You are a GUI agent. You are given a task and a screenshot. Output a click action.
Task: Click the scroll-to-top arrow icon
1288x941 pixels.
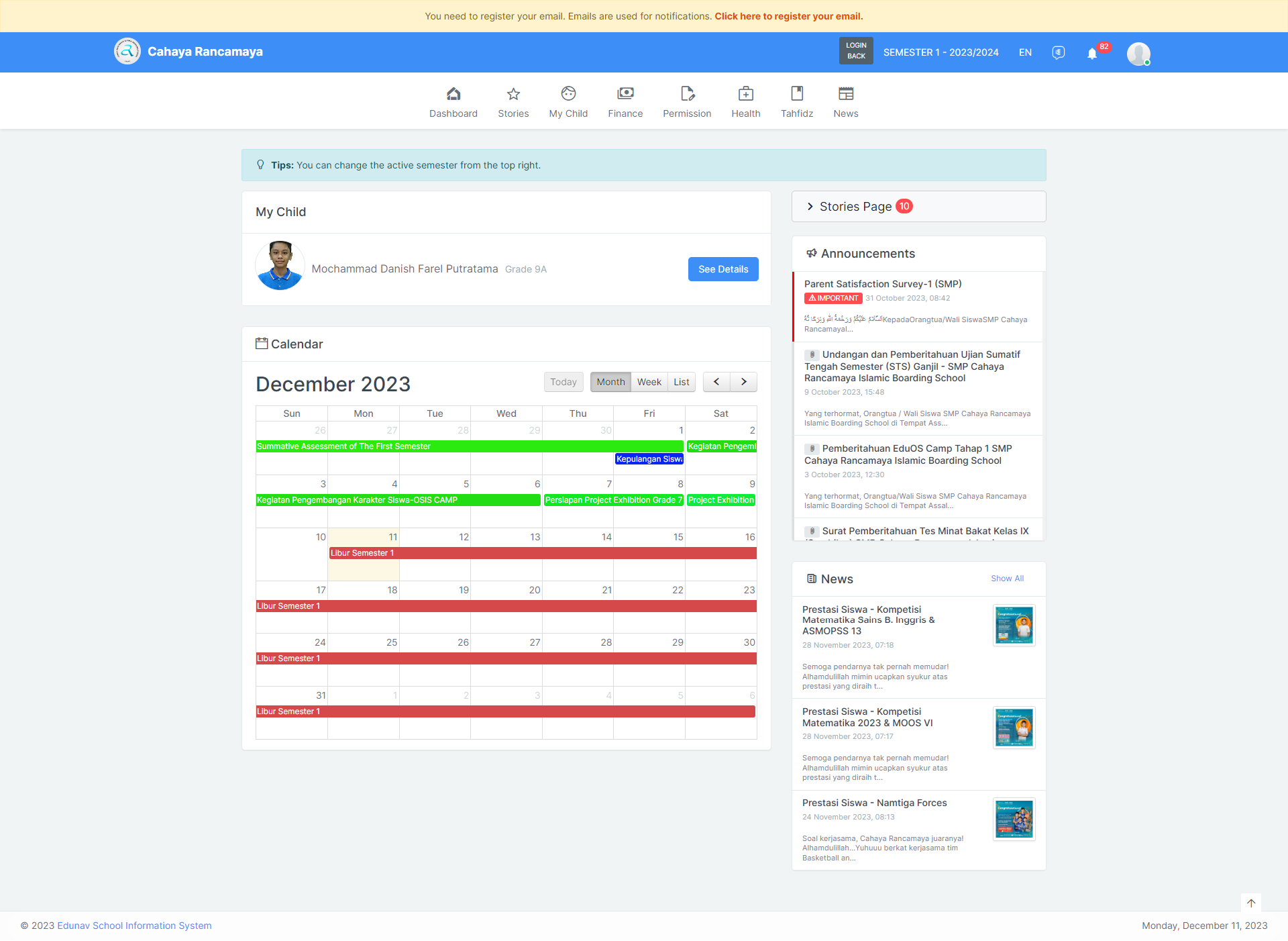(x=1251, y=903)
